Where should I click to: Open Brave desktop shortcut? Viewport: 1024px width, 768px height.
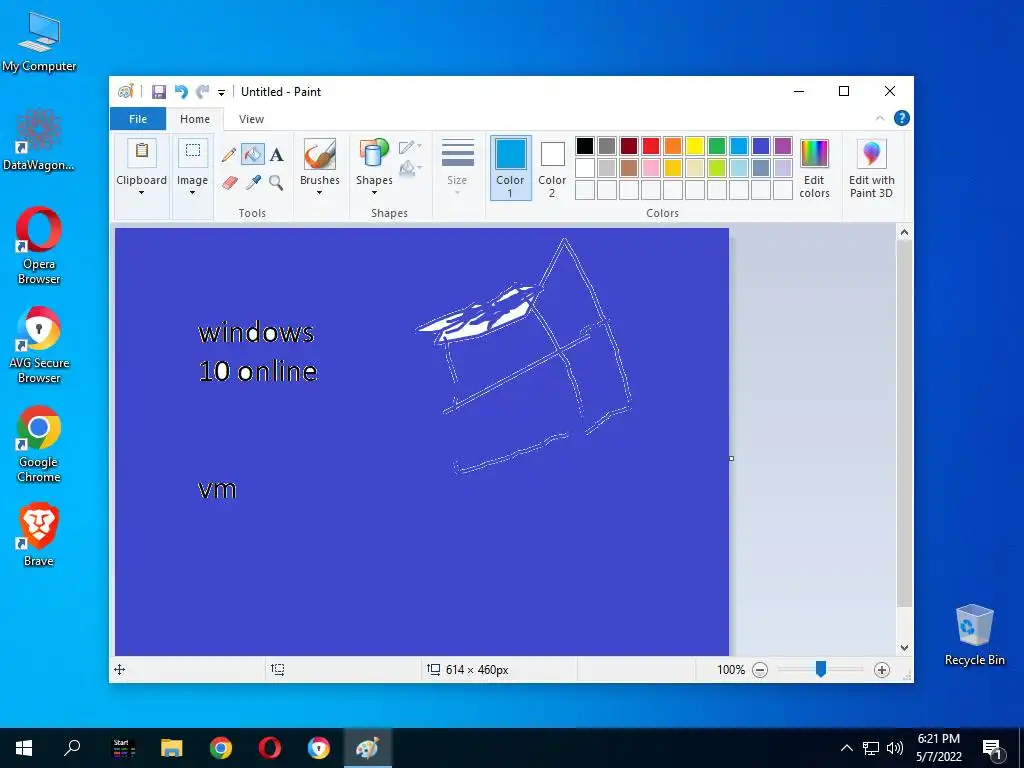point(39,534)
